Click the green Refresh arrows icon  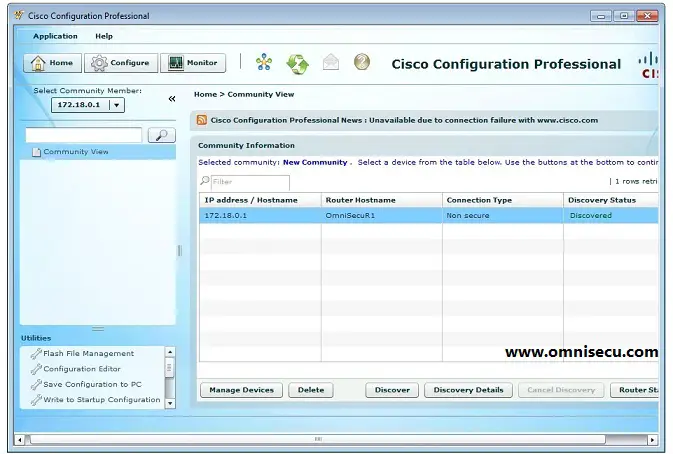click(297, 64)
